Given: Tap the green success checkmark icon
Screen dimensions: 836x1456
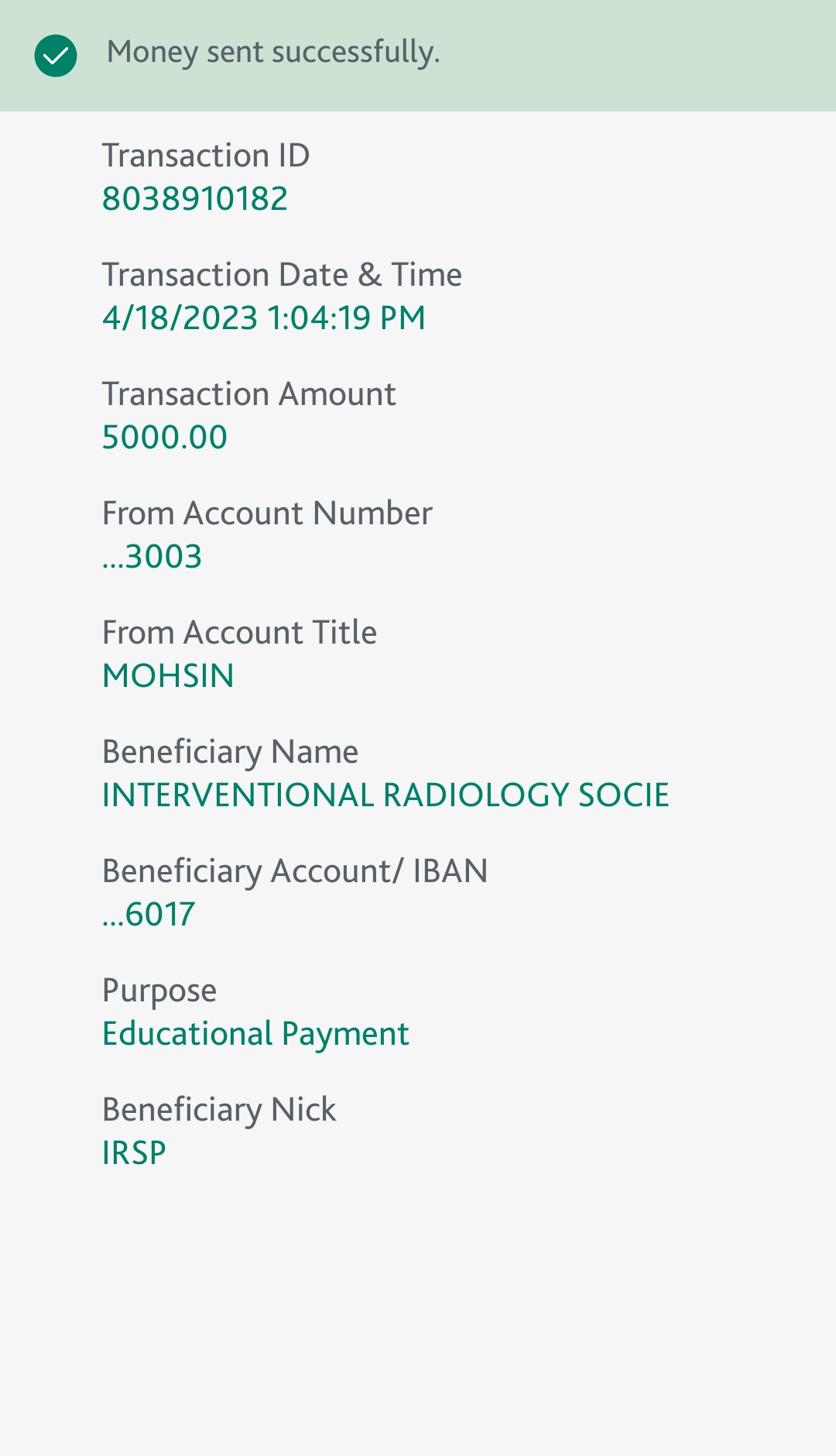Looking at the screenshot, I should [56, 56].
